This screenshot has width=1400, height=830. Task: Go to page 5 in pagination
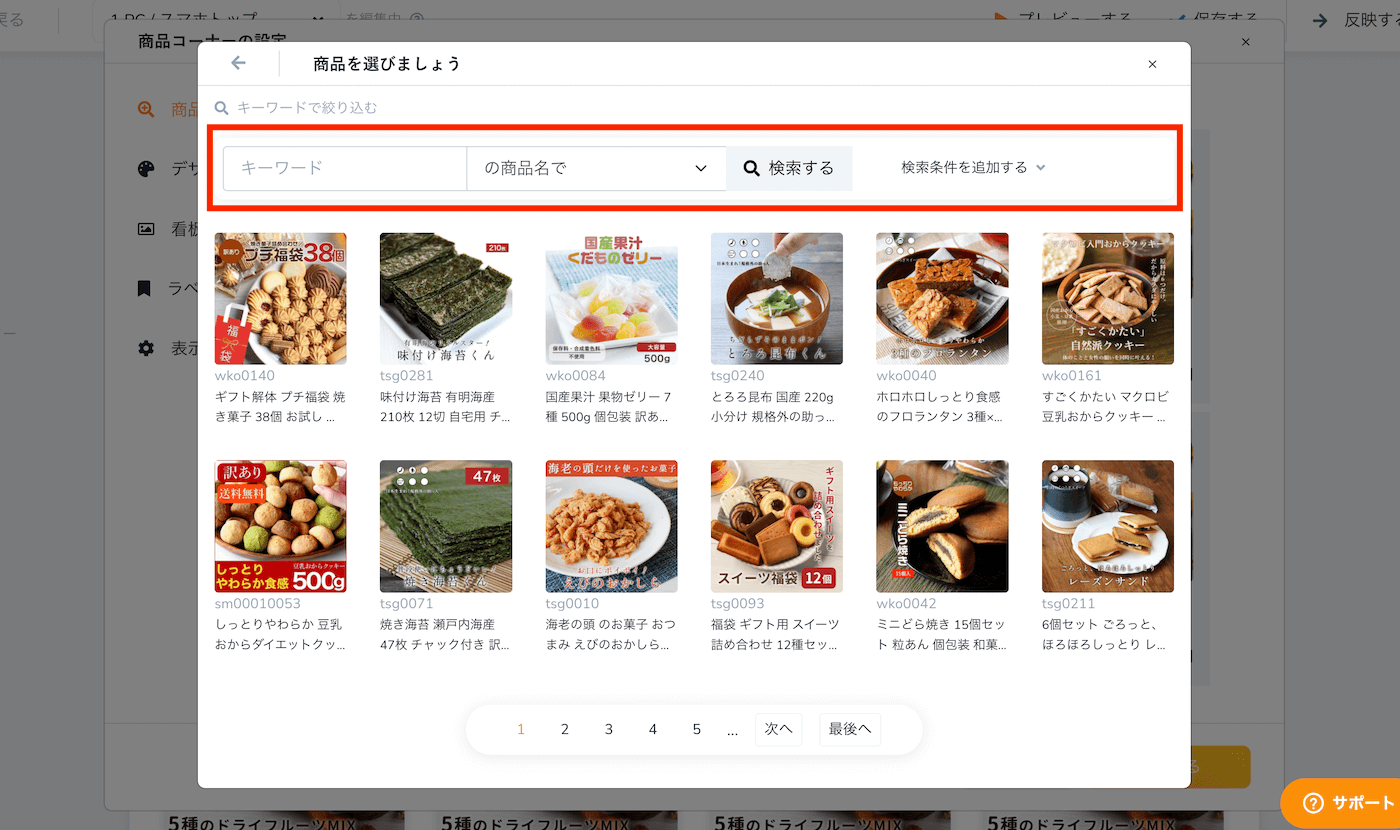(x=697, y=730)
